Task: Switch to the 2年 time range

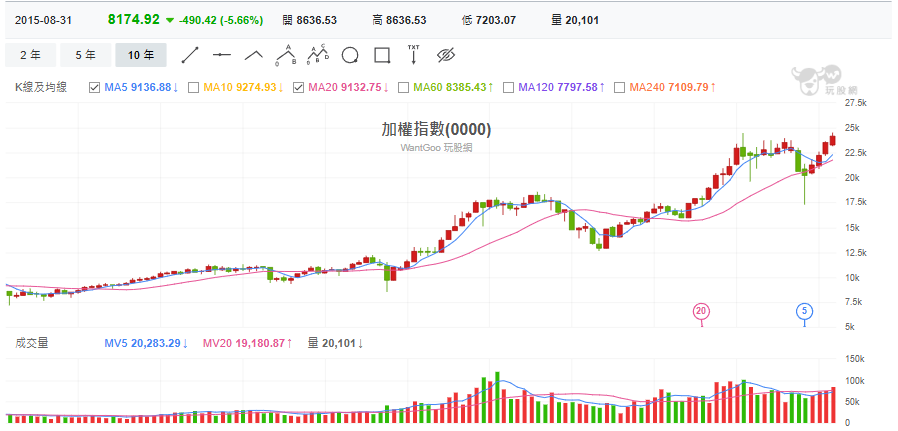Action: point(30,54)
